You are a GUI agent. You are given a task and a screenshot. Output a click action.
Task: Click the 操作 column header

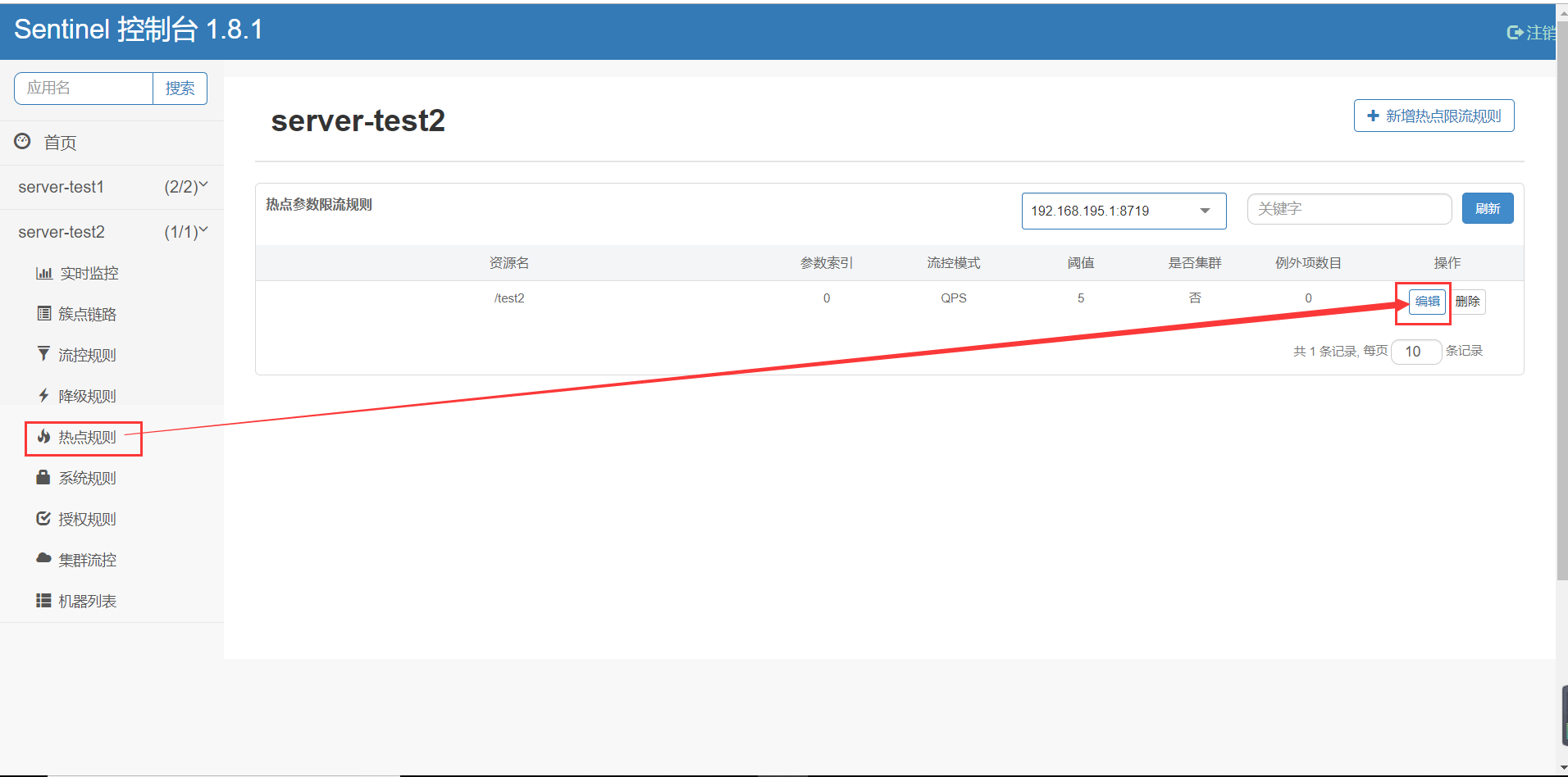tap(1447, 263)
